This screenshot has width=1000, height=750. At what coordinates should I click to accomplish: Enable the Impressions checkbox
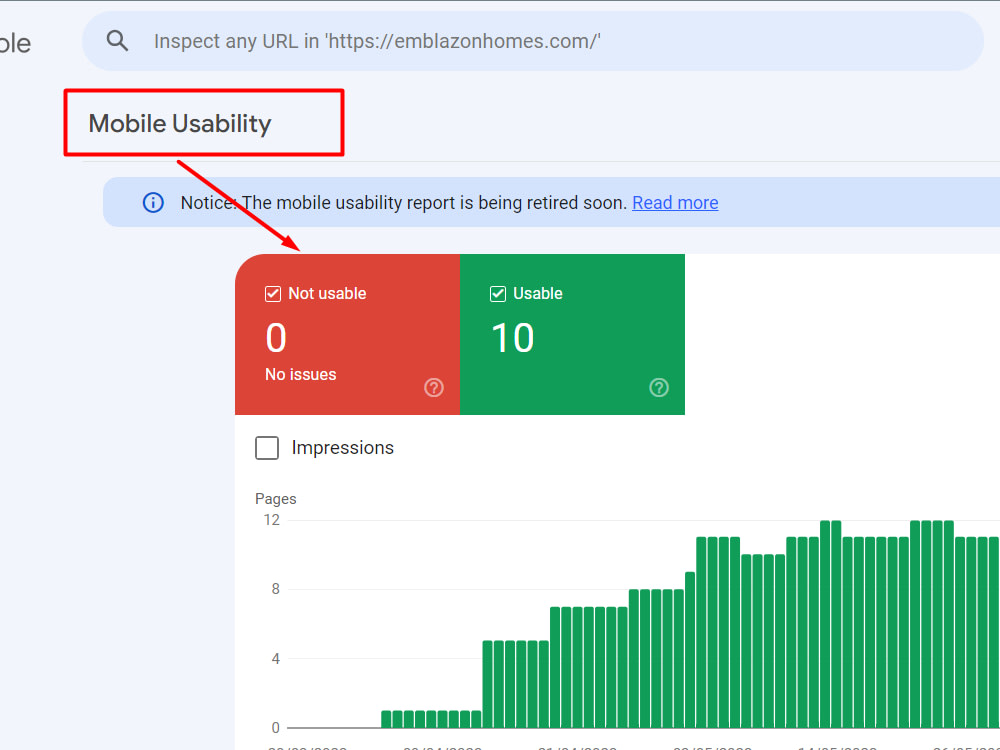(267, 448)
